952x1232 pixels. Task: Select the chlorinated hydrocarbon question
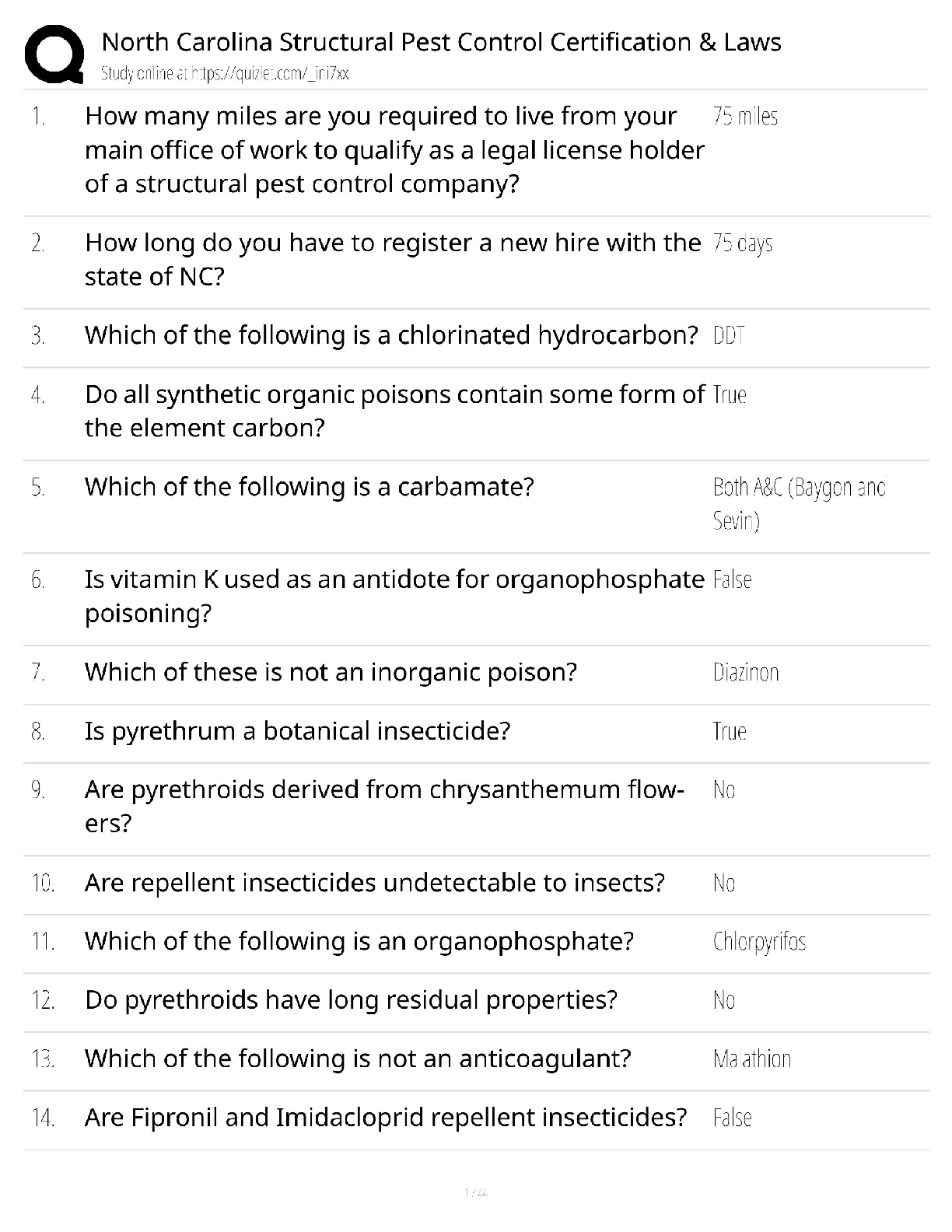click(x=391, y=335)
